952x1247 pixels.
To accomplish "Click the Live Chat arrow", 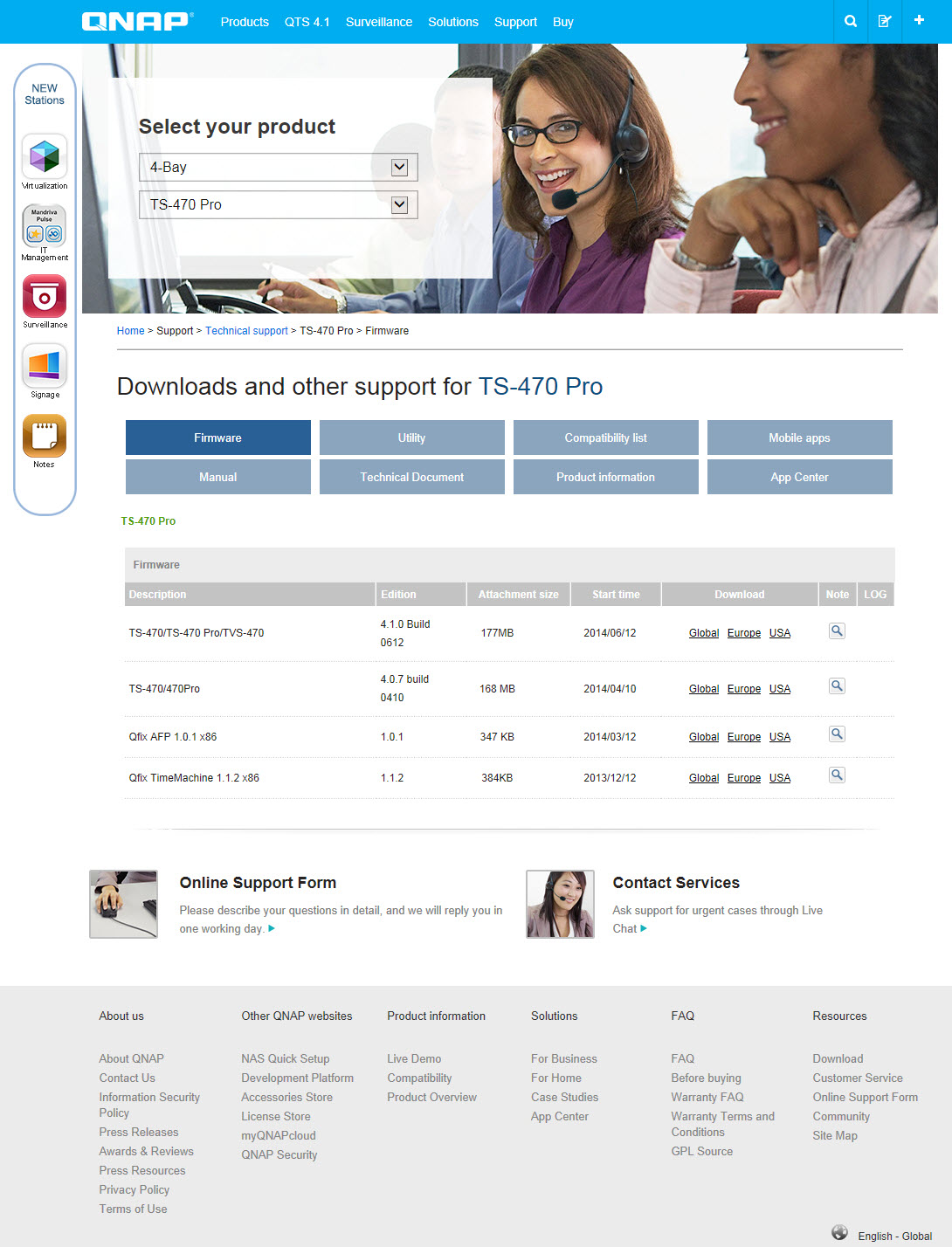I will point(644,928).
